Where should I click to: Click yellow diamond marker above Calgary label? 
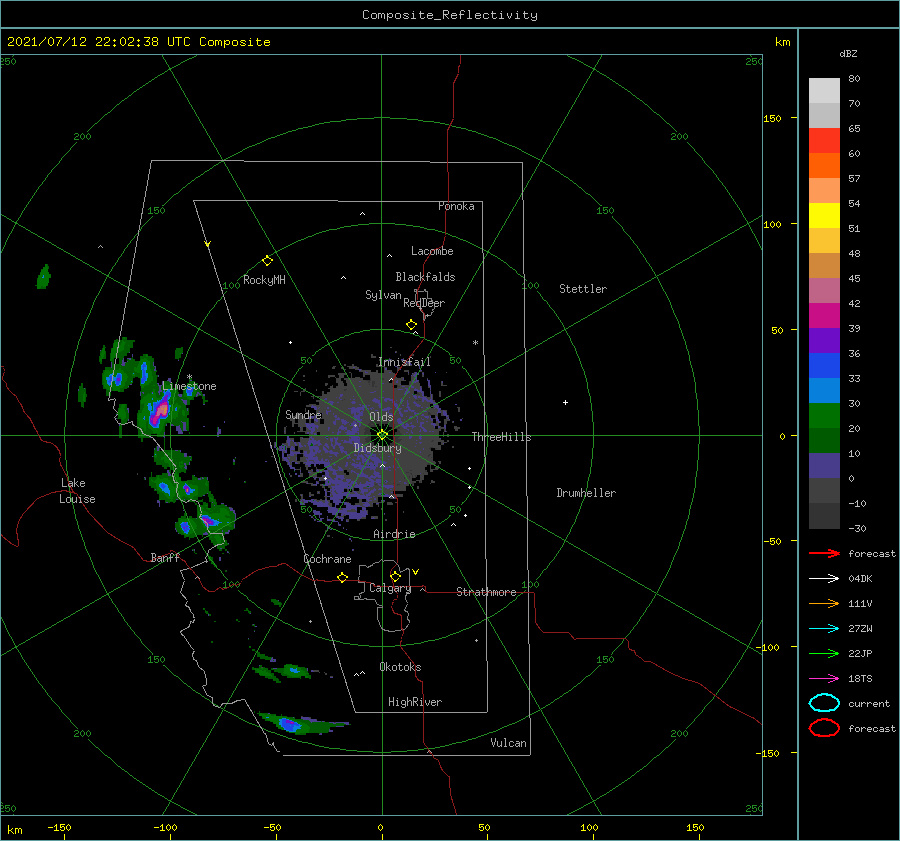[395, 576]
